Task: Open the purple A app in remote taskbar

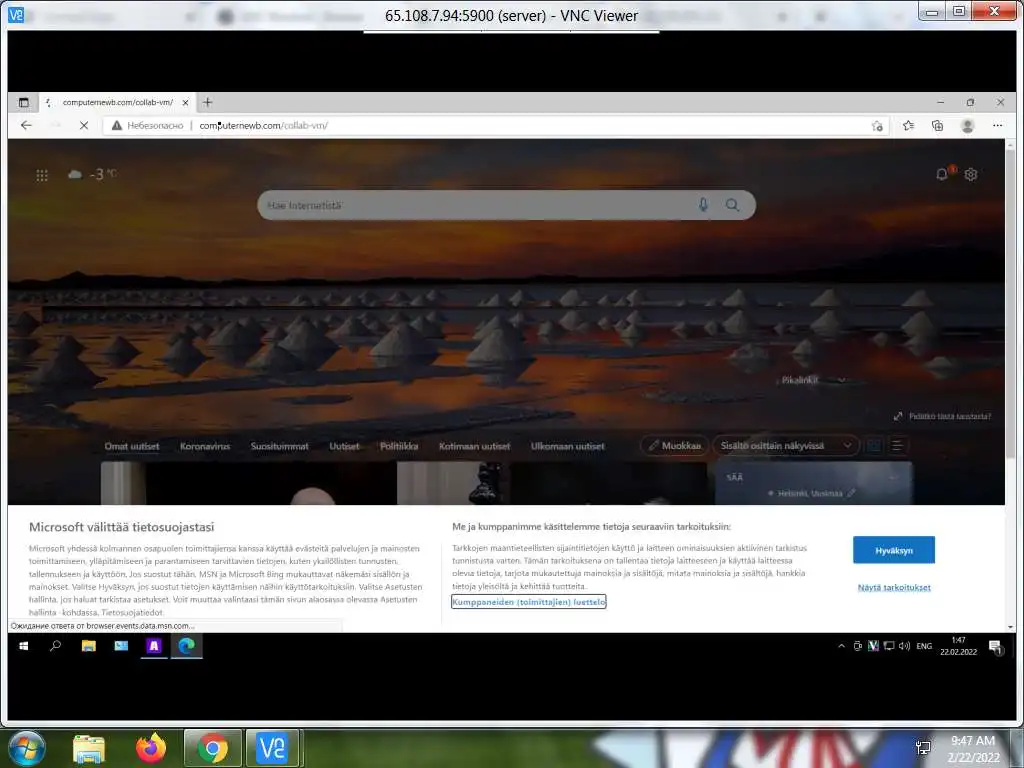Action: (154, 646)
